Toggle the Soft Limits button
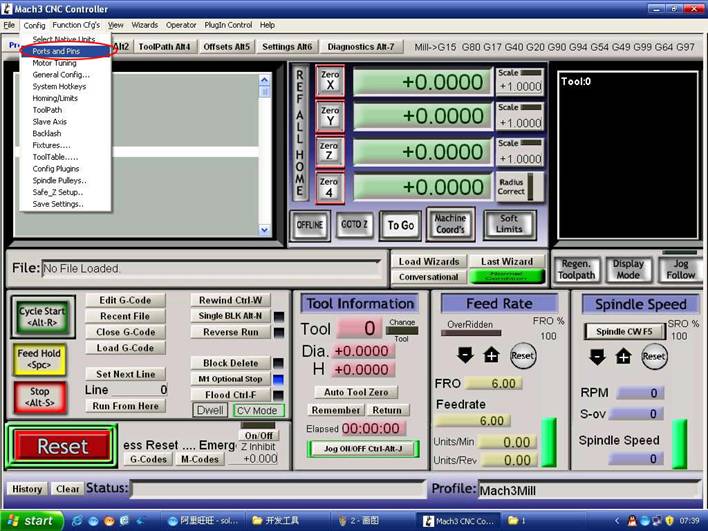 pyautogui.click(x=509, y=224)
